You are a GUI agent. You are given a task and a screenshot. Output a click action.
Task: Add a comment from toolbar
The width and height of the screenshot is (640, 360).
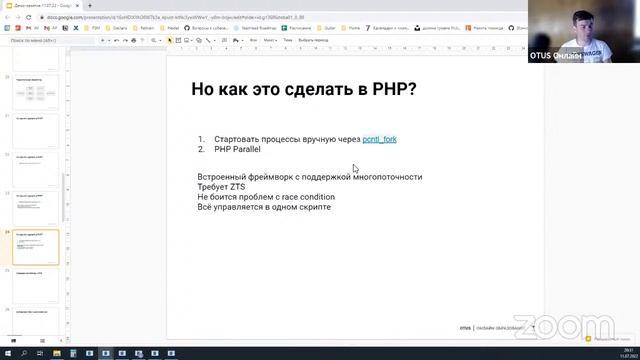pyautogui.click(x=224, y=40)
